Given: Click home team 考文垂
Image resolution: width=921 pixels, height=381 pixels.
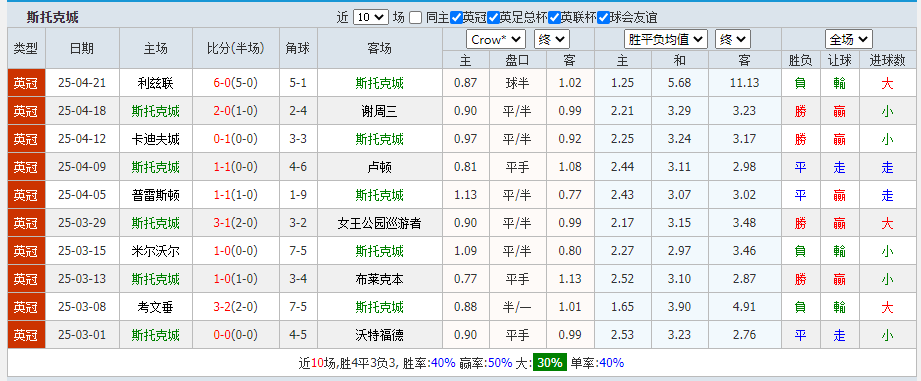Looking at the screenshot, I should point(156,307).
